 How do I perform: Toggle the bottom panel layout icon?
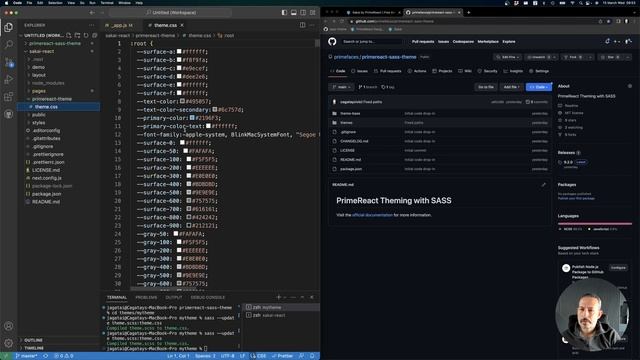click(x=293, y=13)
